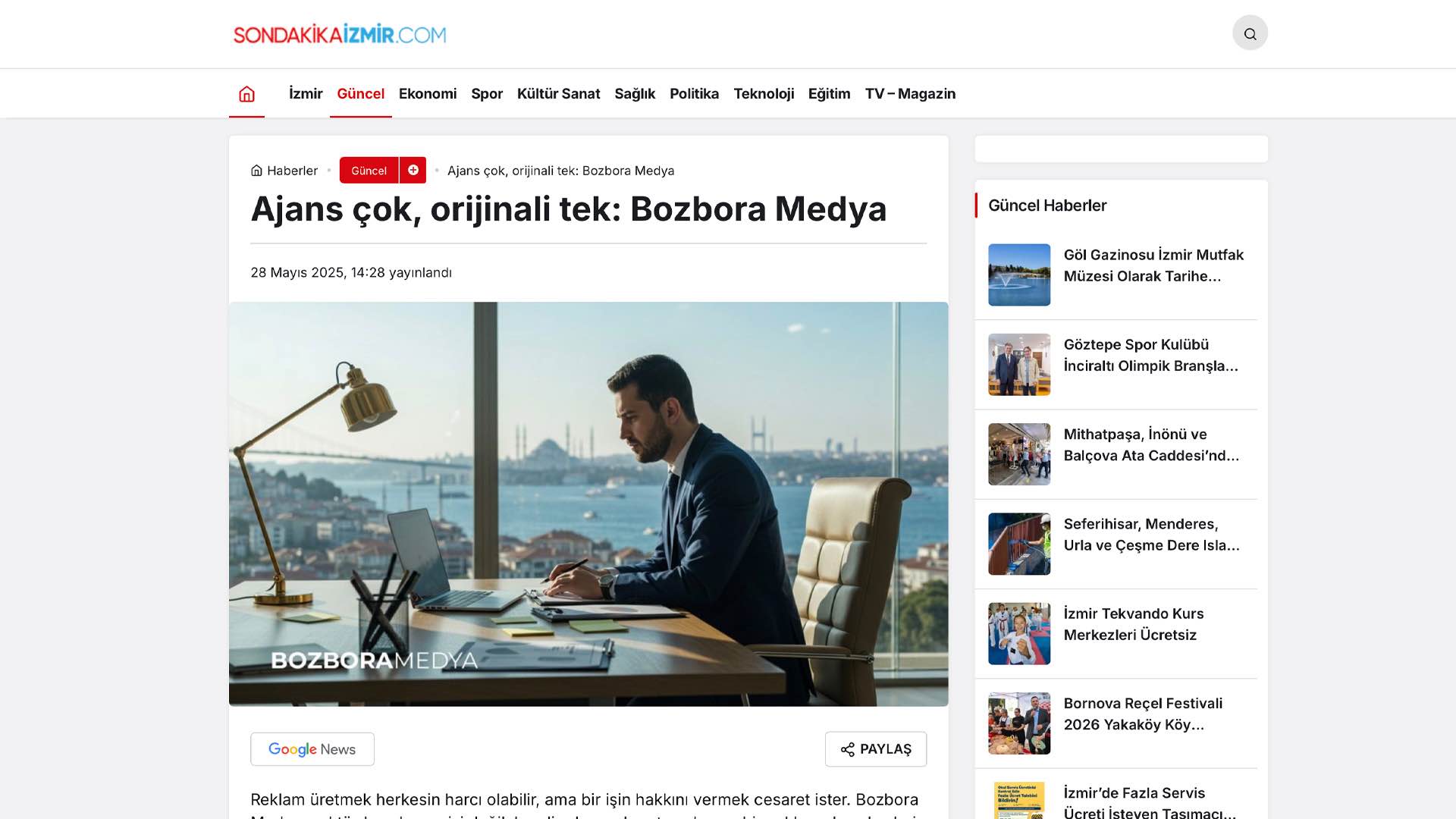Click the thumbnail for Fazla Servis Ücreti news
The image size is (1456, 819).
[x=1019, y=800]
